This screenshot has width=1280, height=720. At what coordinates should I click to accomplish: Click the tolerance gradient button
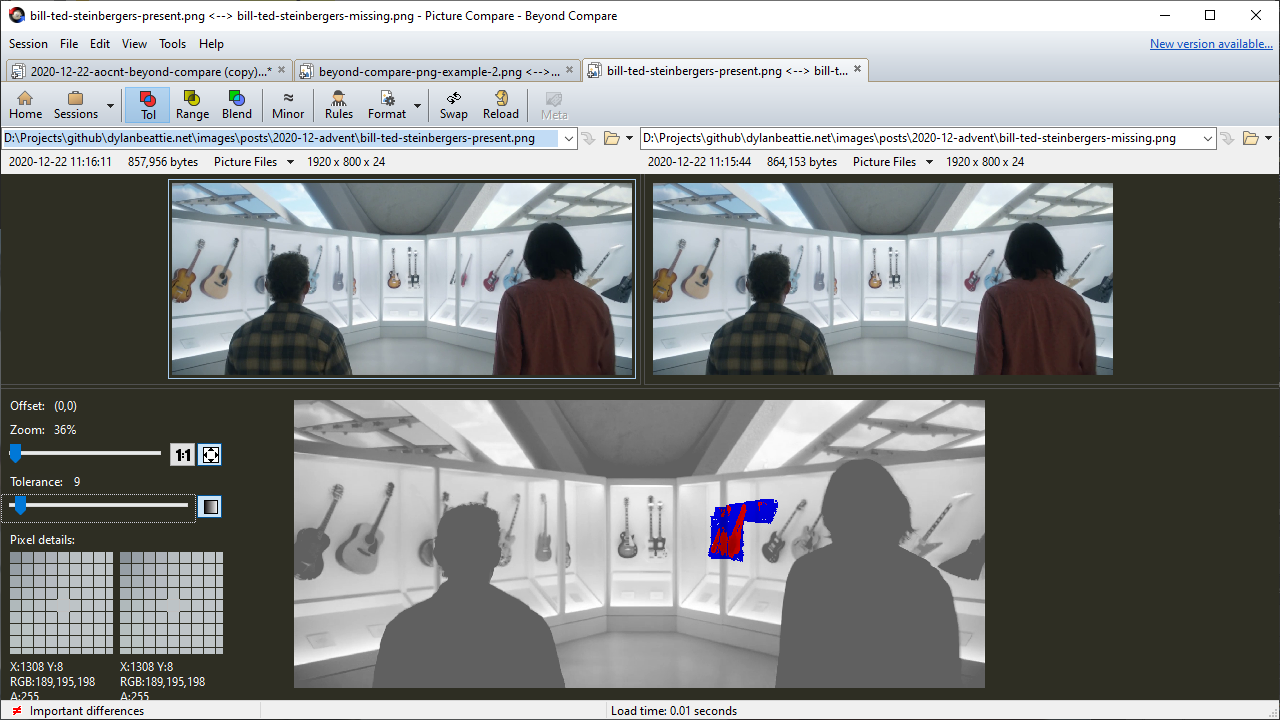pyautogui.click(x=209, y=507)
